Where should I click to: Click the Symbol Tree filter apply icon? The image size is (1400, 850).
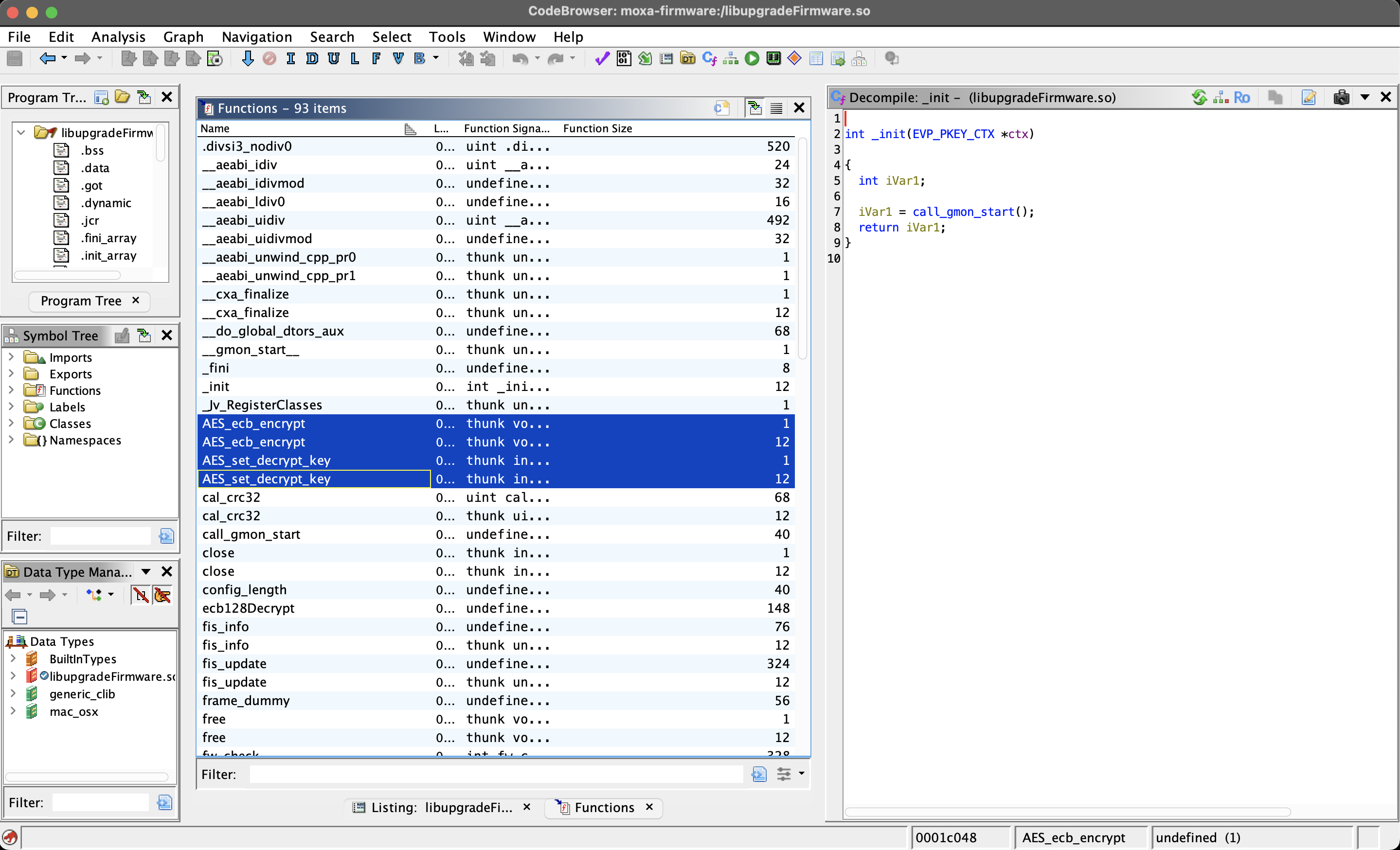pos(166,536)
